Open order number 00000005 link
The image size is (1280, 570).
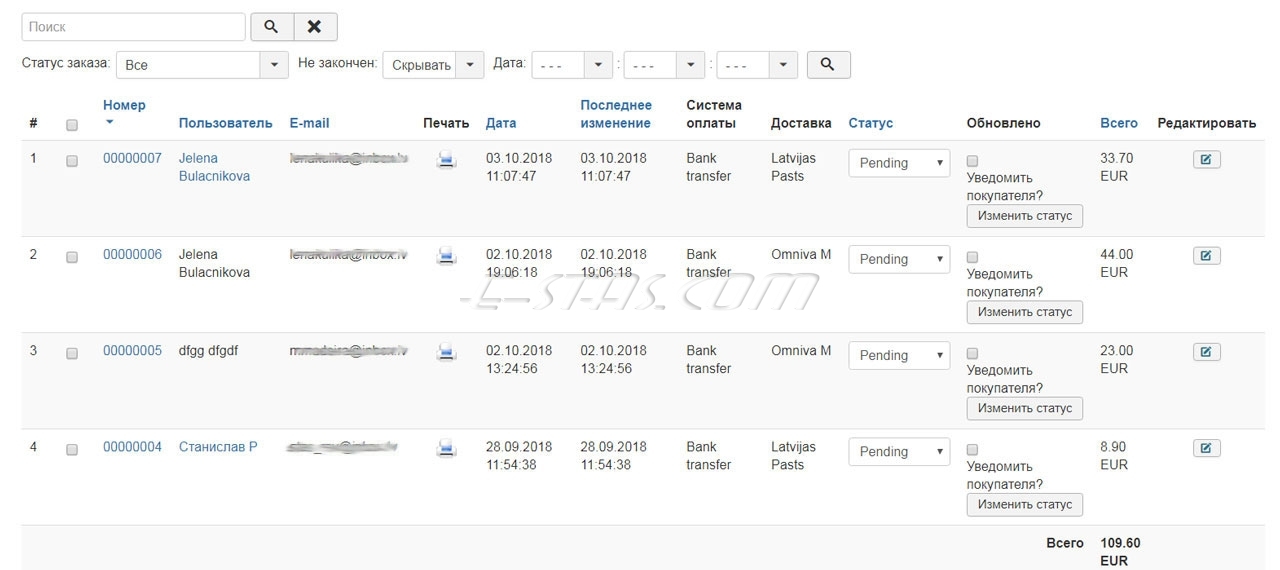pos(132,350)
